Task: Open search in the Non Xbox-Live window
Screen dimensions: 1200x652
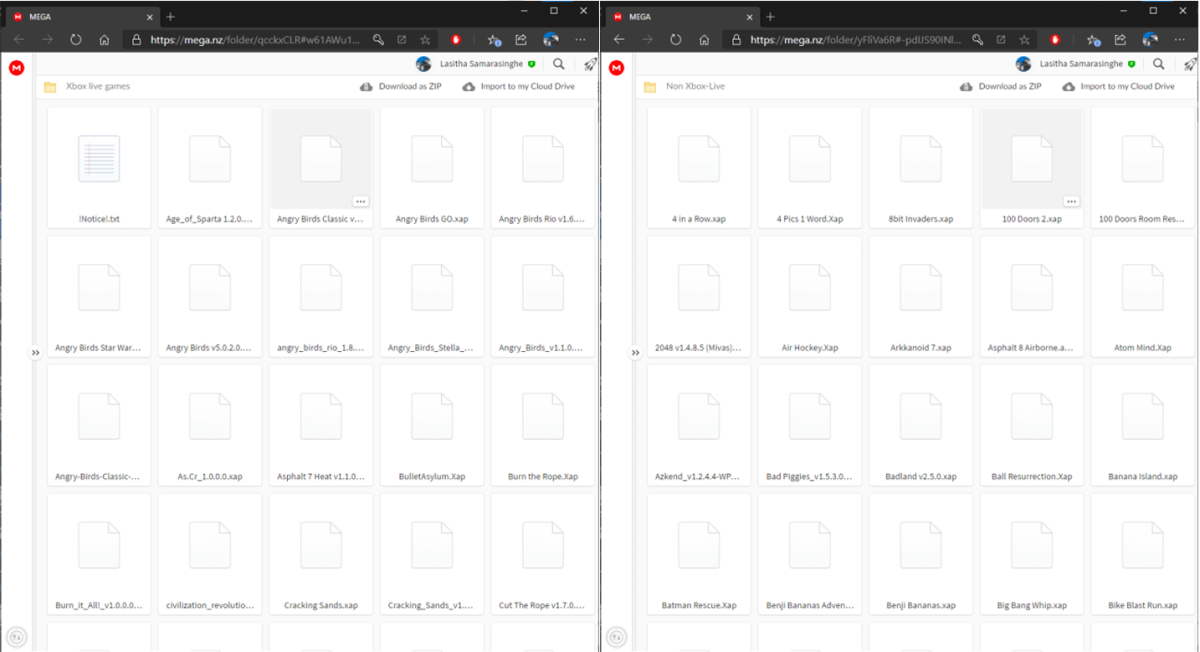Action: pyautogui.click(x=1158, y=64)
